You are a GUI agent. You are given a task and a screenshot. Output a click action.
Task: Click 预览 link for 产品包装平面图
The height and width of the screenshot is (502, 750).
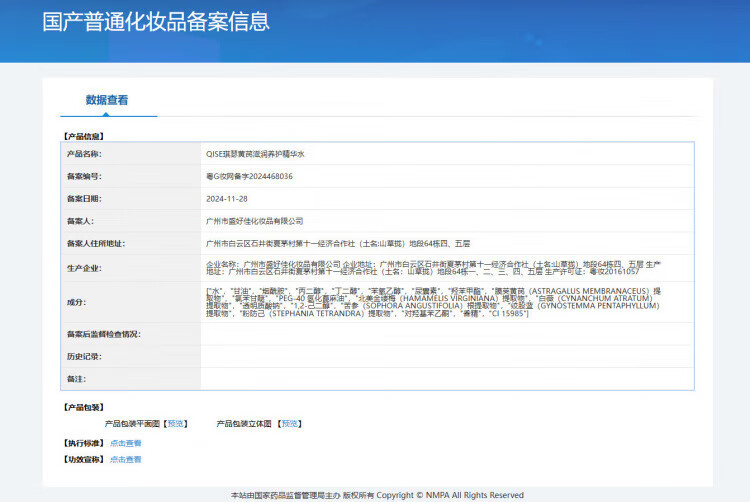pos(176,423)
